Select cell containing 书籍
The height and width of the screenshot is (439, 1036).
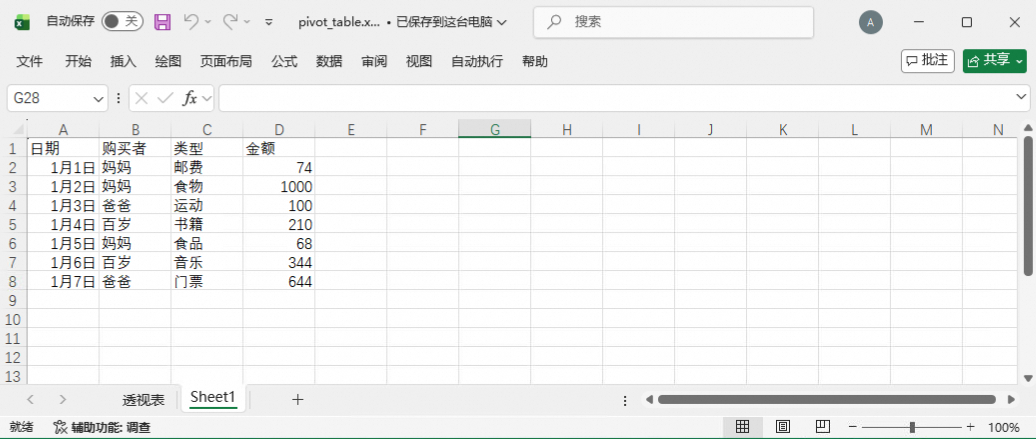click(x=207, y=225)
